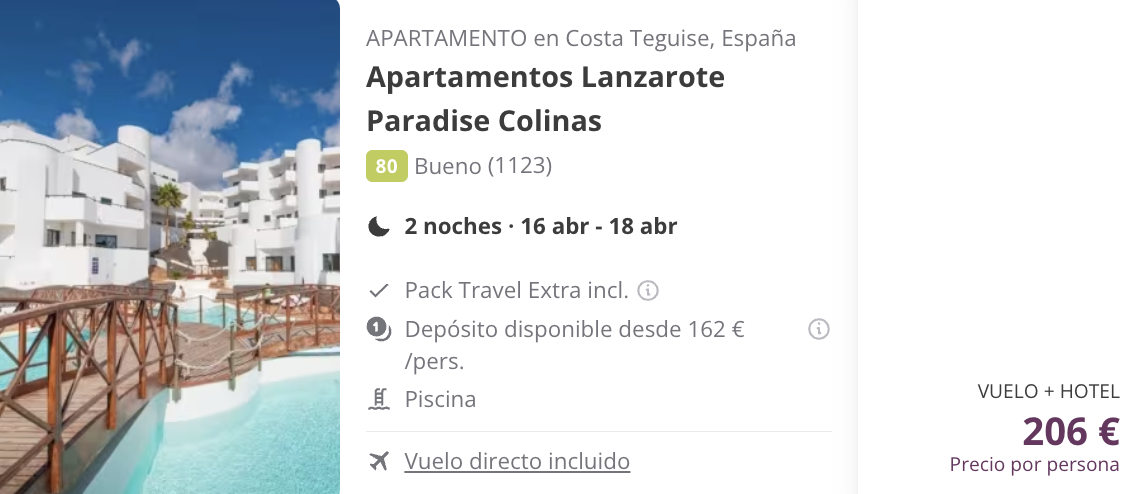Click the VUELO + HOTEL label
The height and width of the screenshot is (494, 1136).
(1048, 392)
